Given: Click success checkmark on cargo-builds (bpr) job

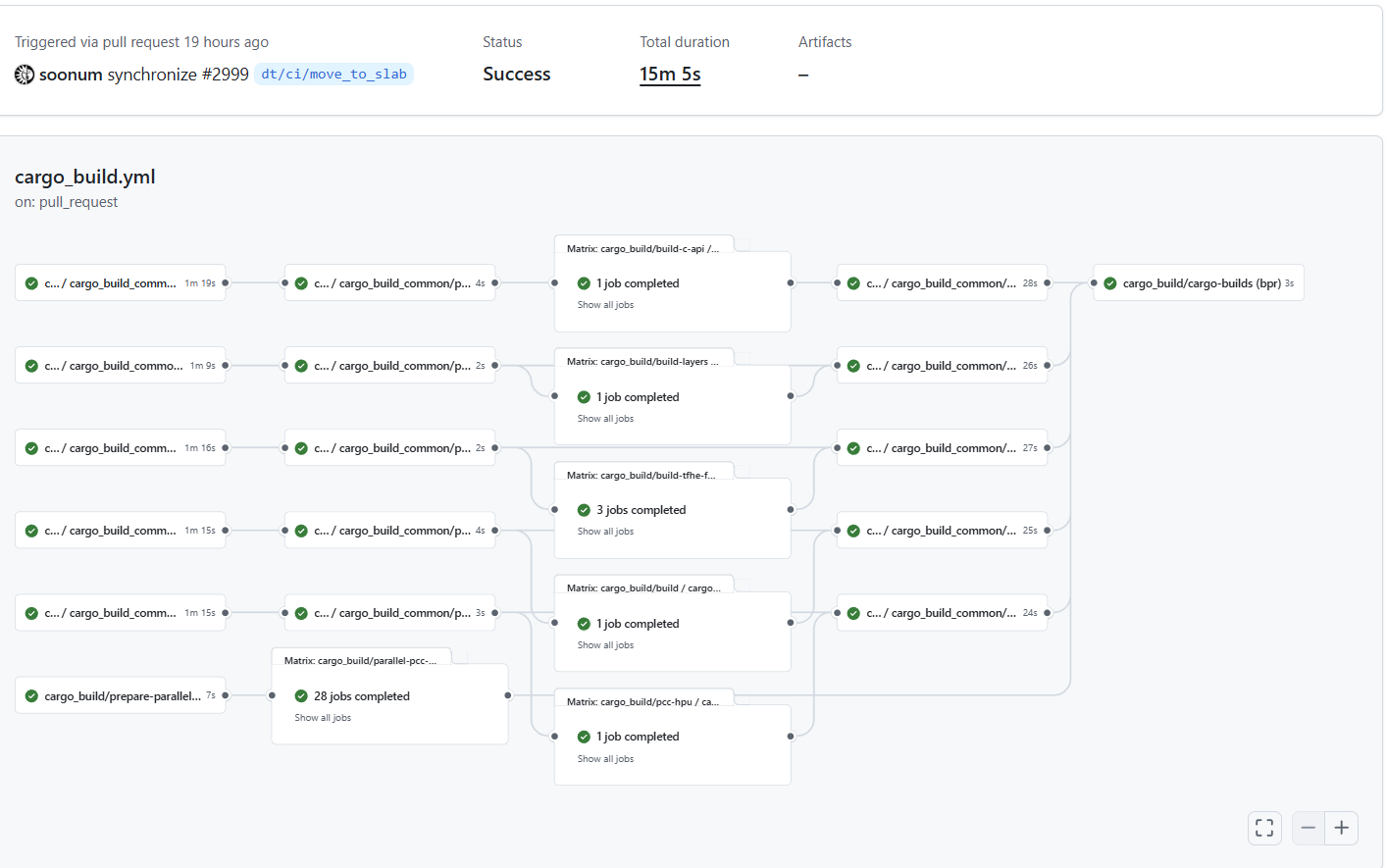Looking at the screenshot, I should pos(1110,283).
